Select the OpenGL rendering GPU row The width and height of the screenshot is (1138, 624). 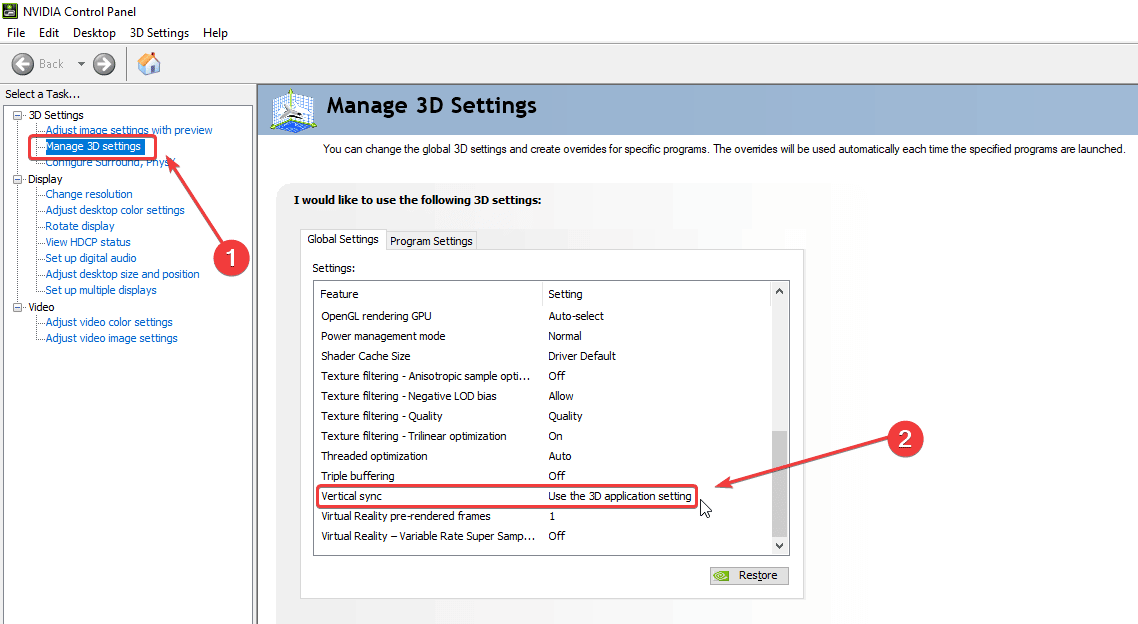(543, 316)
